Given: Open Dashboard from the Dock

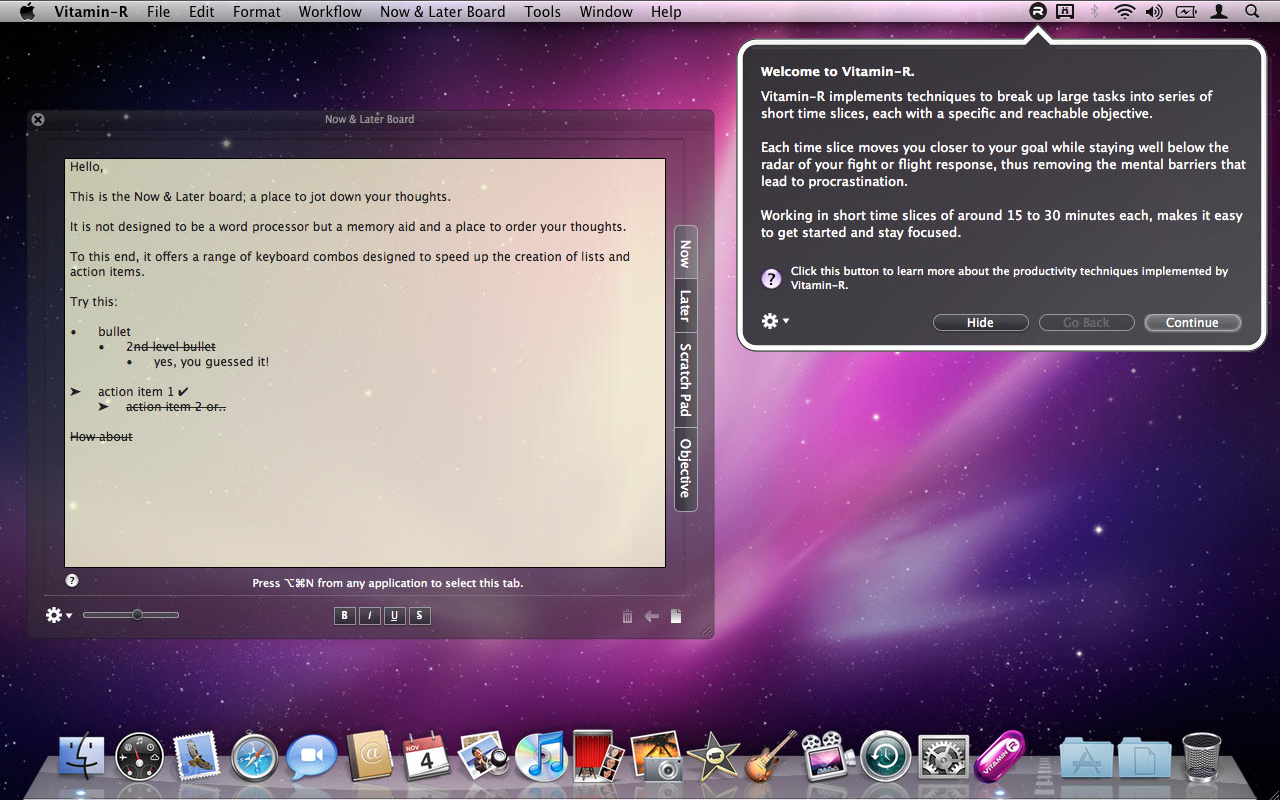Looking at the screenshot, I should [139, 757].
